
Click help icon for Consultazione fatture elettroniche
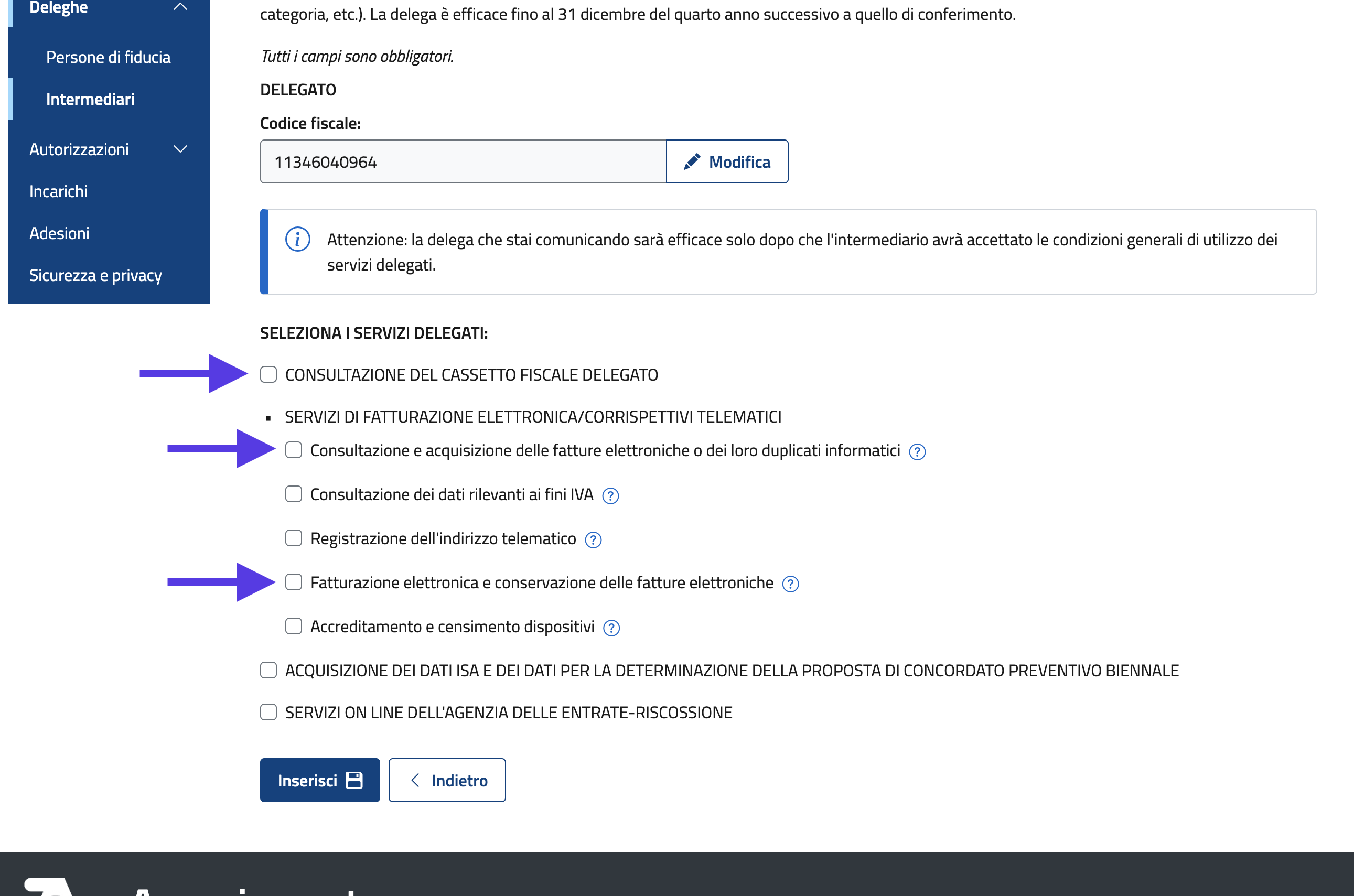(917, 452)
